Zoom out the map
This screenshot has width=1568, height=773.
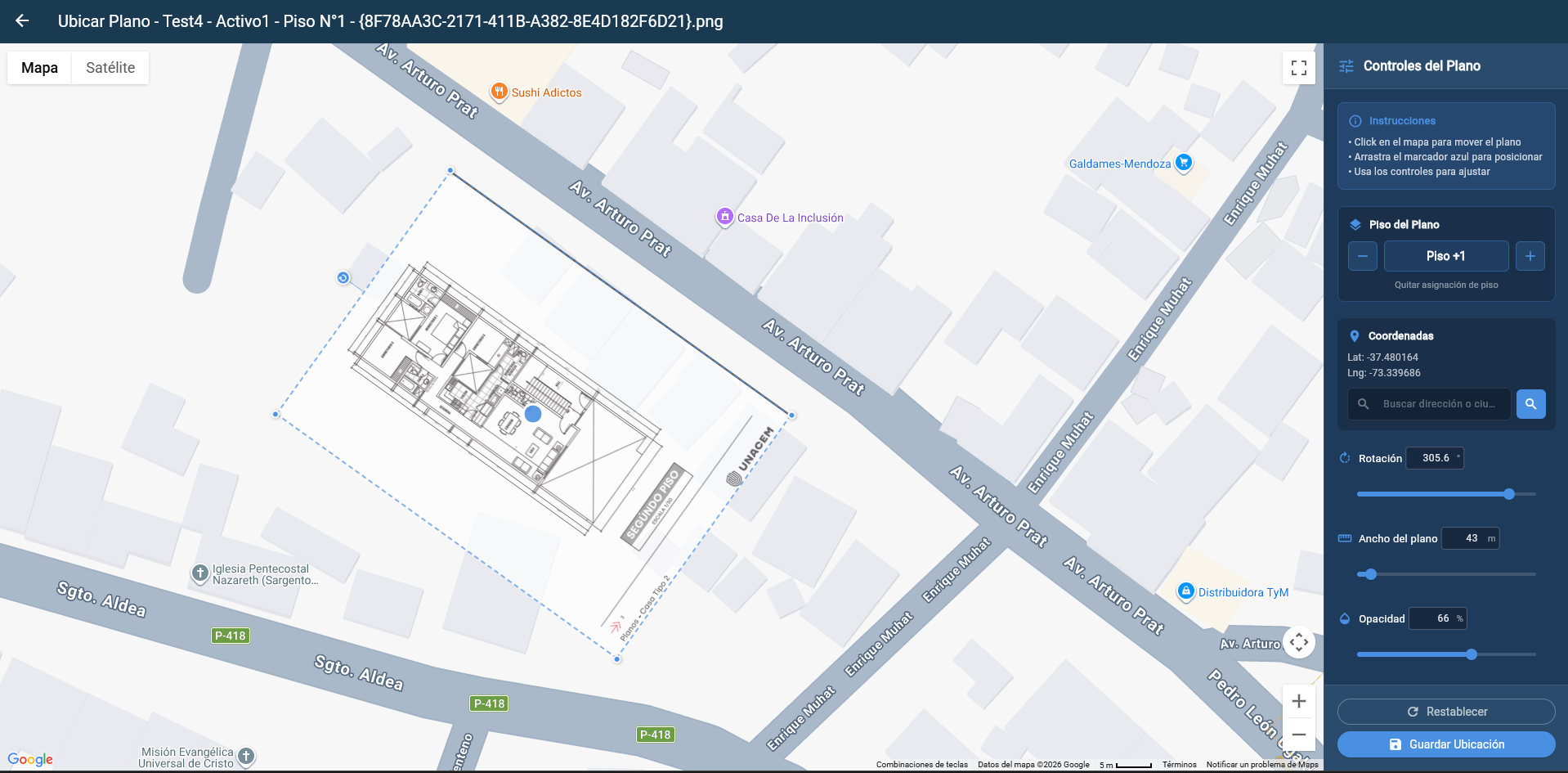pyautogui.click(x=1298, y=734)
